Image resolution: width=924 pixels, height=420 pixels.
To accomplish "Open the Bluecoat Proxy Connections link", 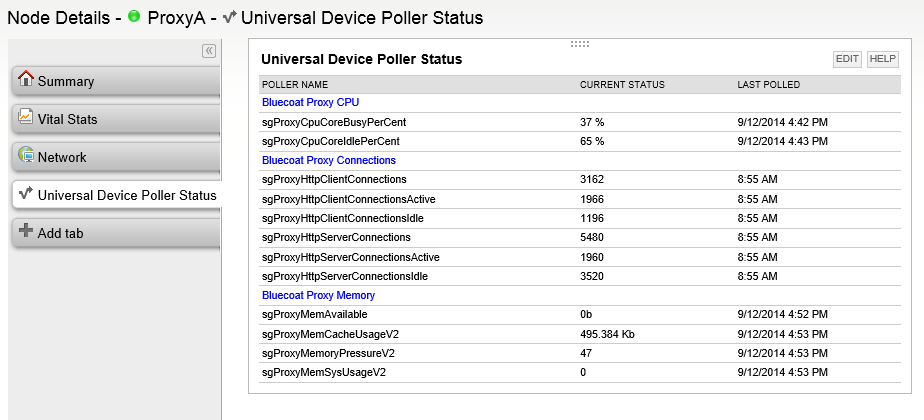I will click(329, 160).
